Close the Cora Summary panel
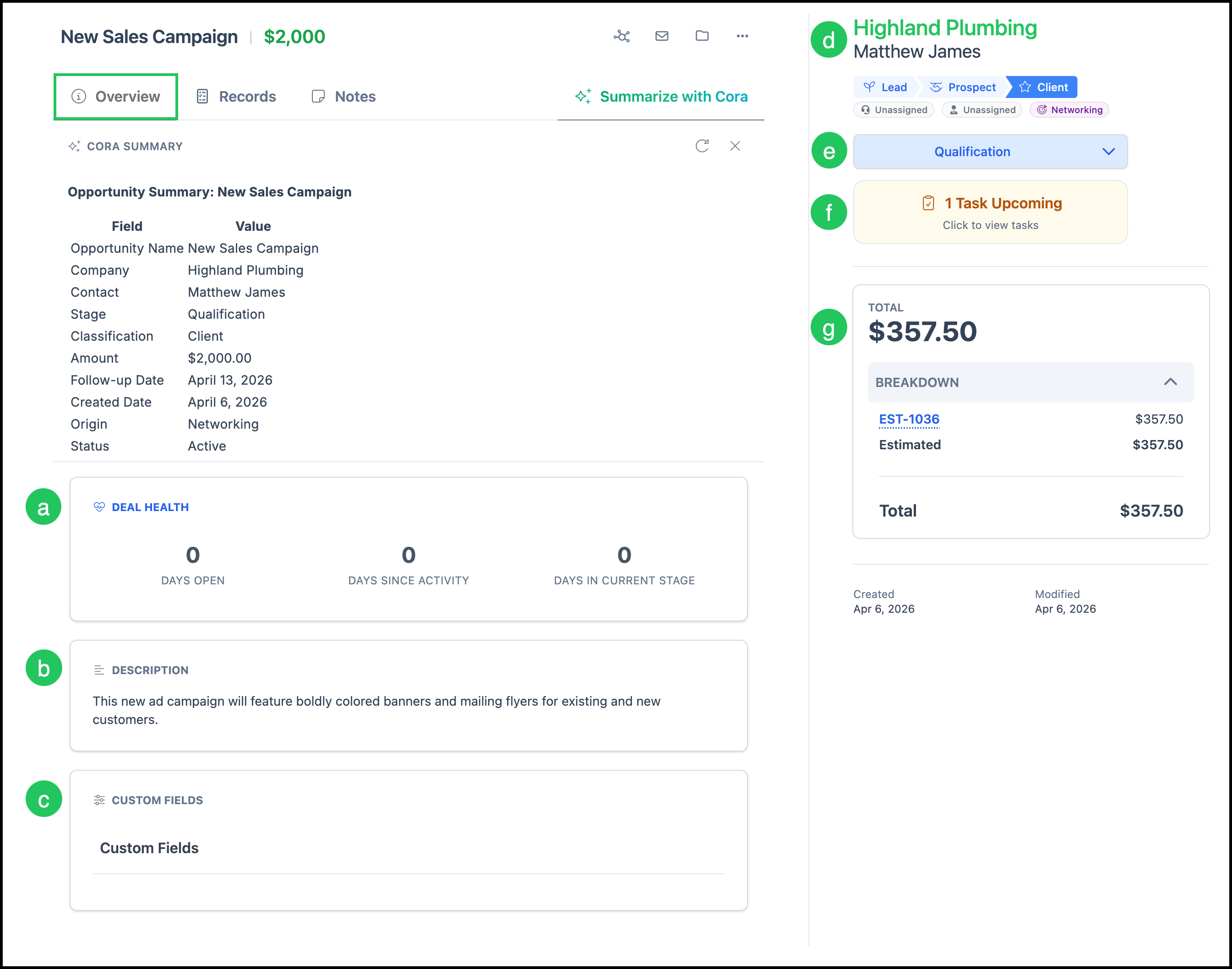The height and width of the screenshot is (969, 1232). 735,146
